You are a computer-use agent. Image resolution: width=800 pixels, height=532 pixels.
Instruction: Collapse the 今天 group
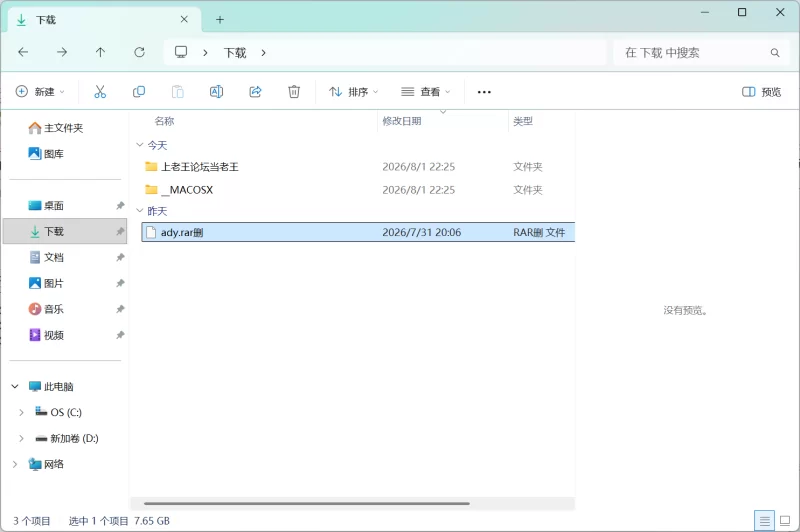(x=140, y=145)
